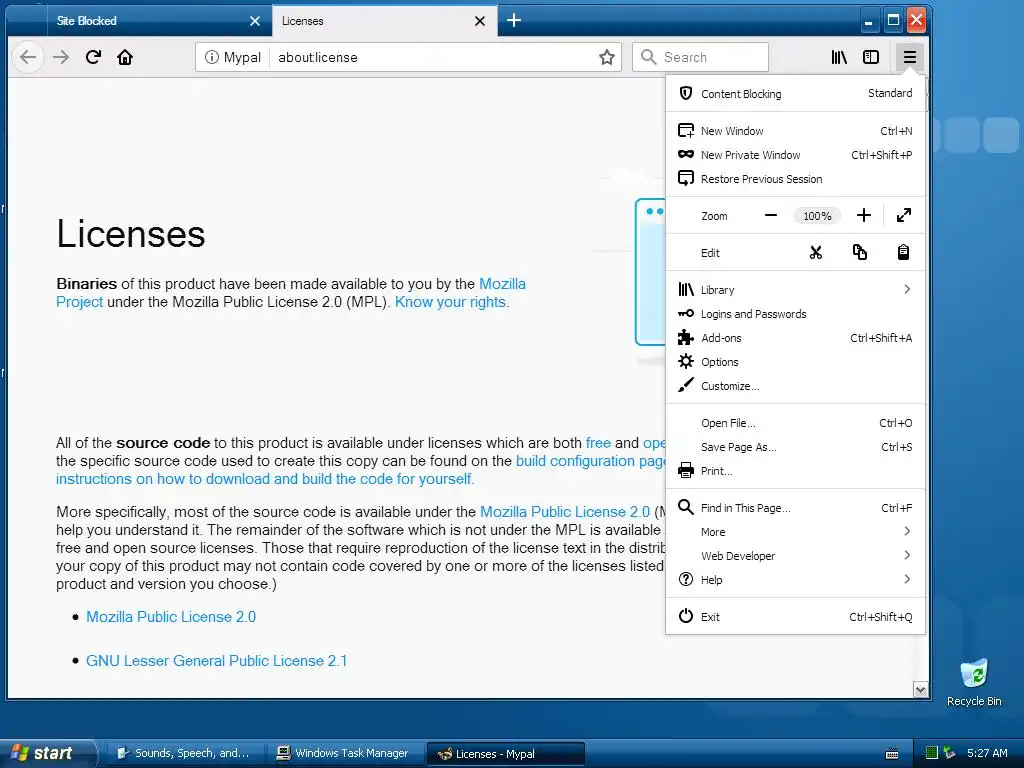This screenshot has height=768, width=1024.
Task: Click Print... in the menu
Action: pyautogui.click(x=795, y=471)
